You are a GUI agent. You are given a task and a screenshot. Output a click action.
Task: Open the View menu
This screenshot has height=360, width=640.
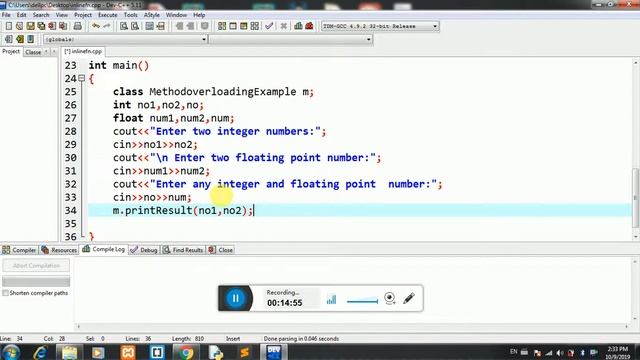pyautogui.click(x=62, y=15)
